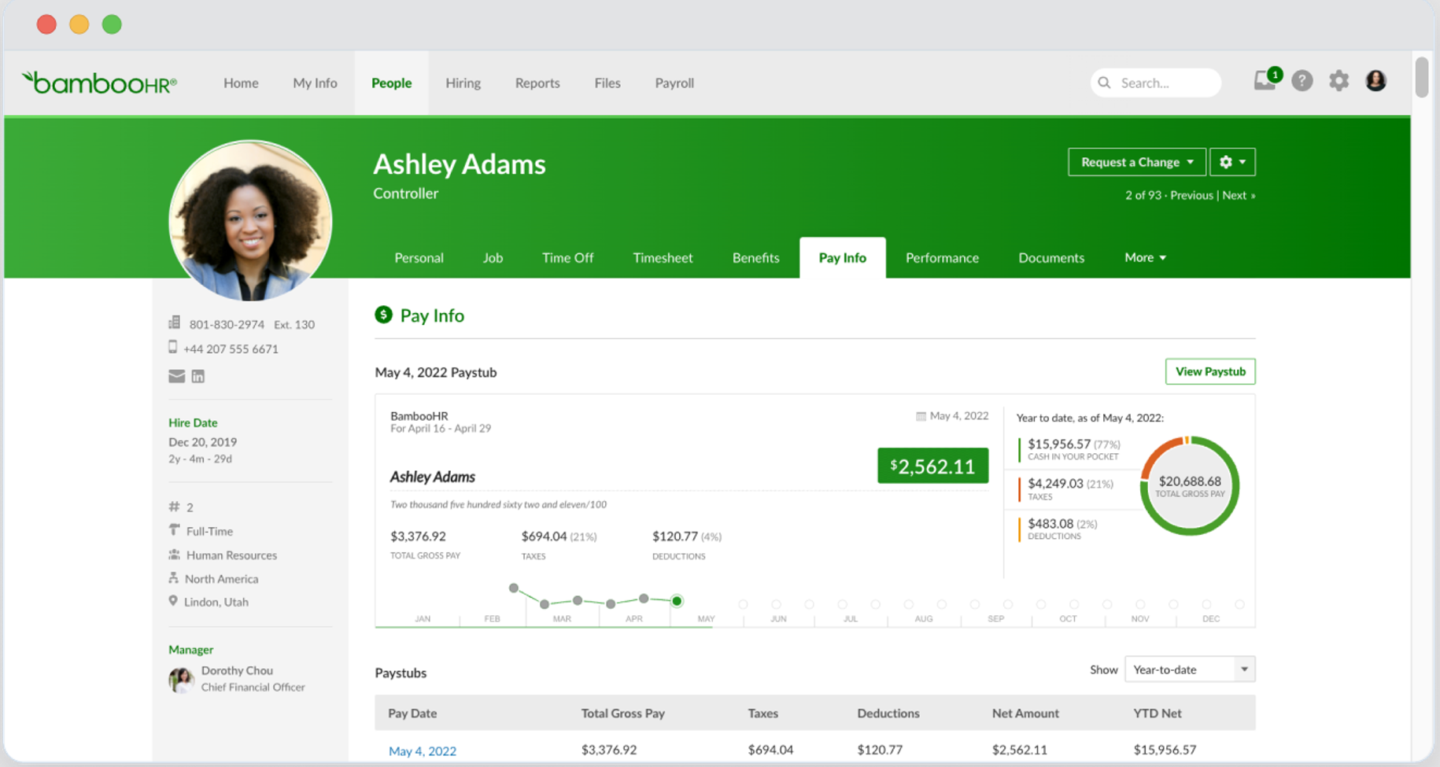Check the notification inbox with the badge
Viewport: 1440px width, 767px height.
1265,82
